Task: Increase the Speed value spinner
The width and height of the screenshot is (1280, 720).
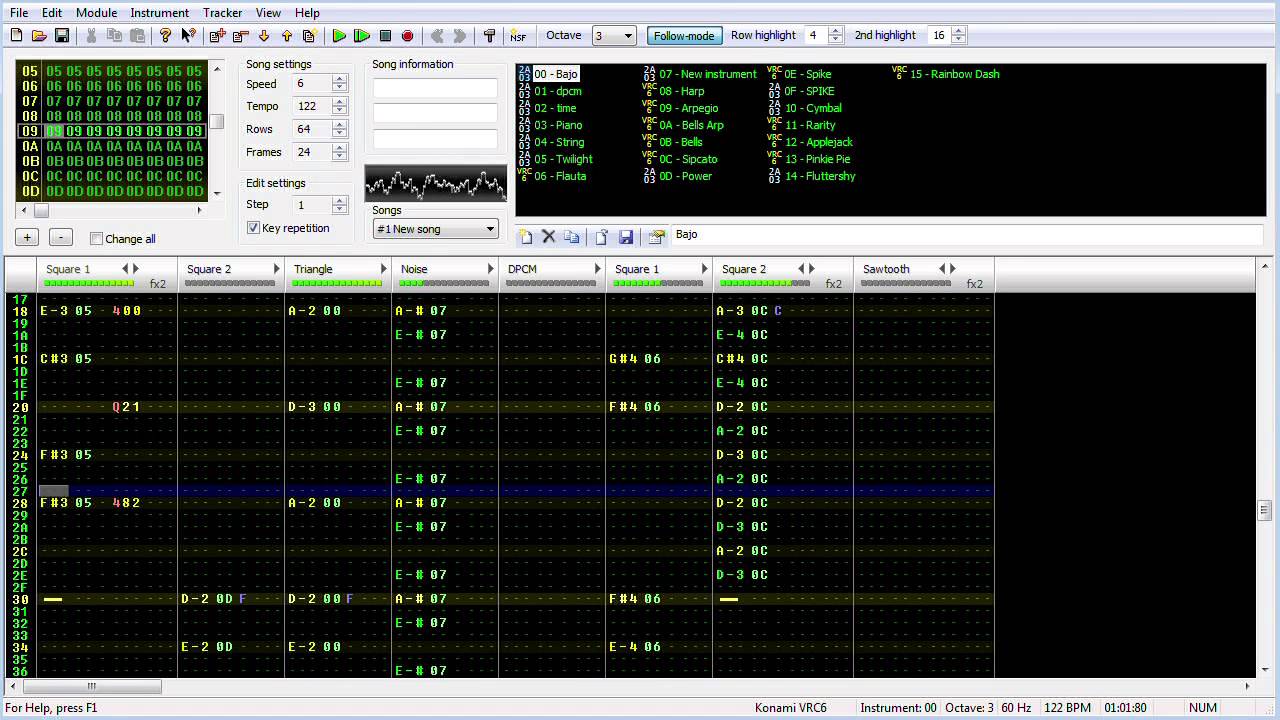Action: [340, 79]
